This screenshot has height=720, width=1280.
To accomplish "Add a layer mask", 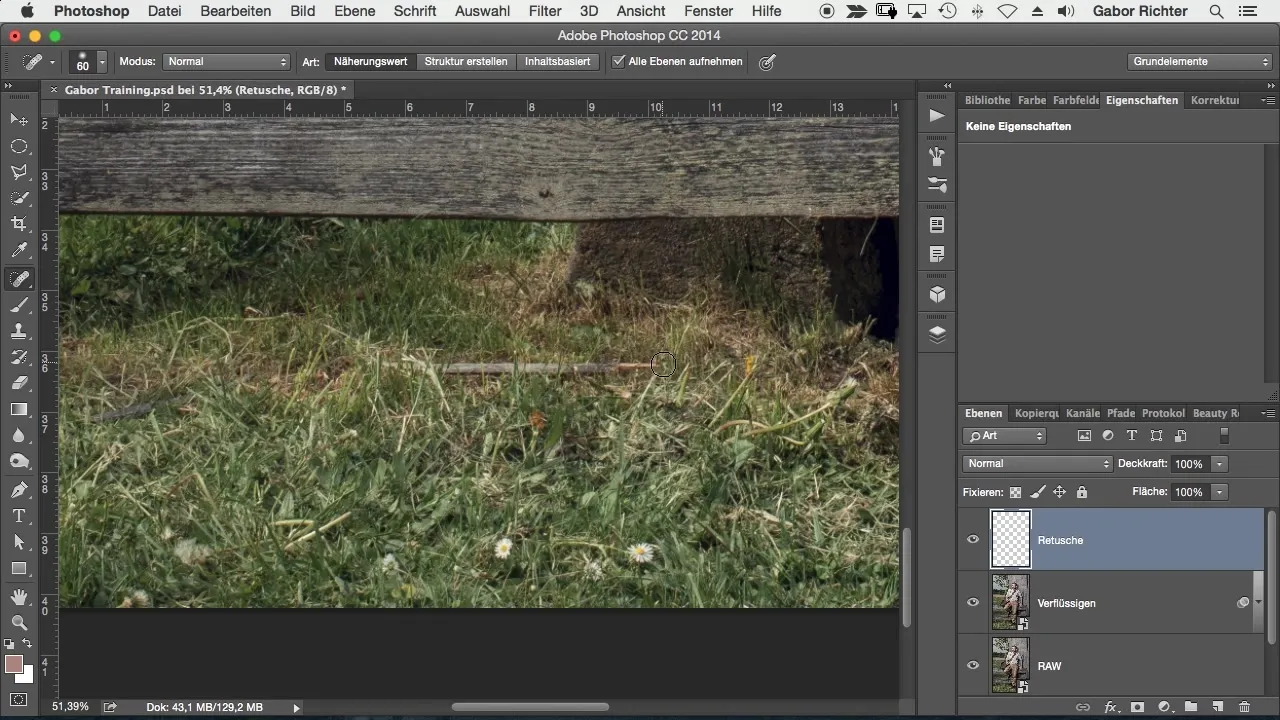I will point(1137,707).
